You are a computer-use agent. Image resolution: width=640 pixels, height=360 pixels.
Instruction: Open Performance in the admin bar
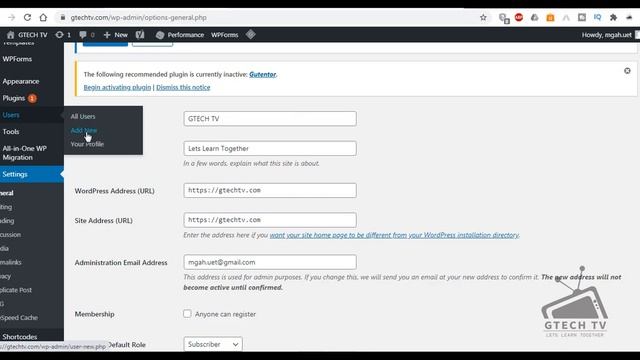coord(180,35)
